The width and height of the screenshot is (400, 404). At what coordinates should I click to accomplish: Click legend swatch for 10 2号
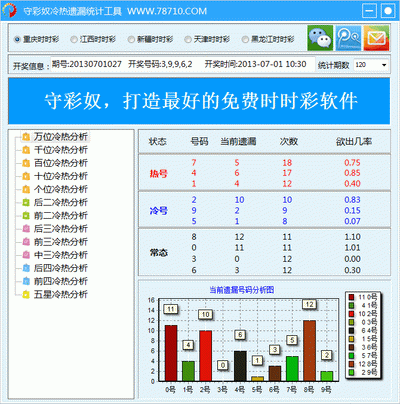tap(351, 314)
